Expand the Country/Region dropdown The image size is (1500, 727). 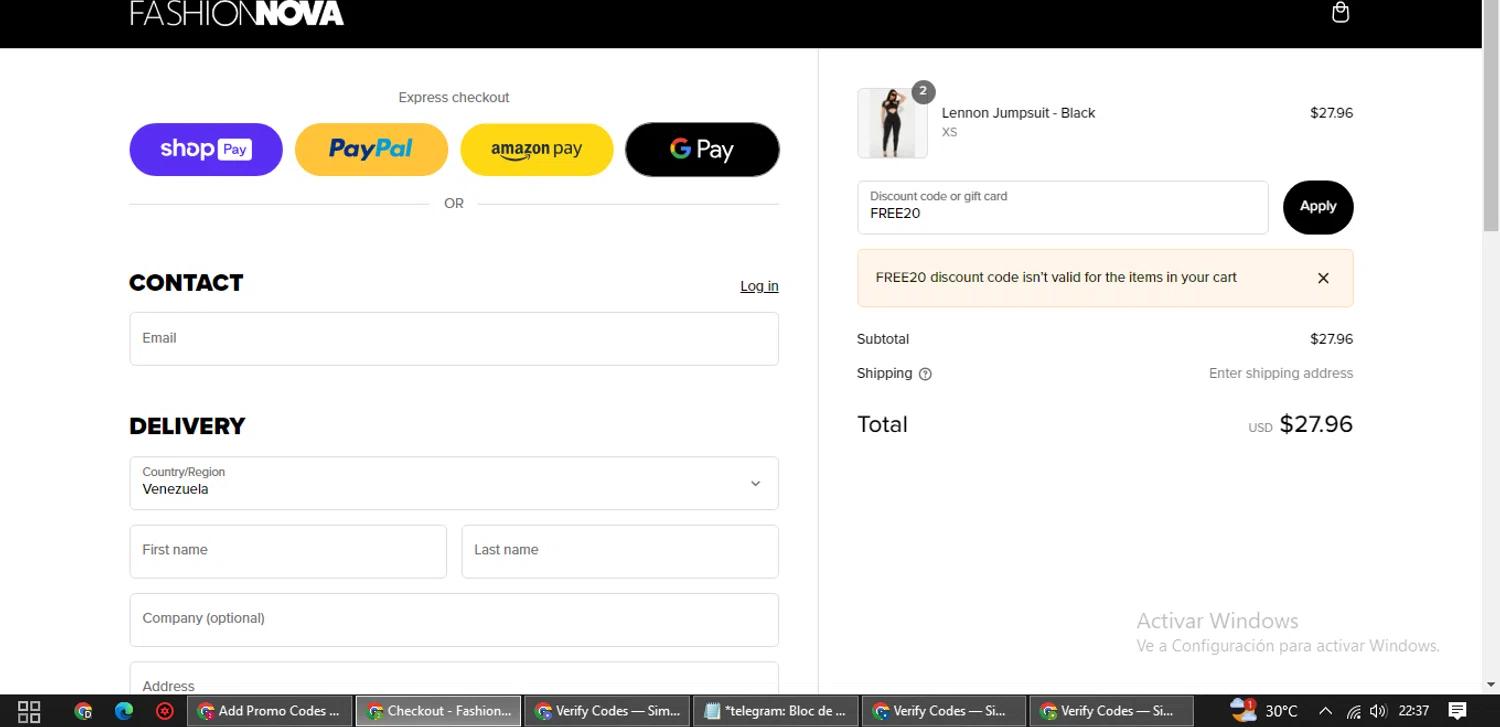(454, 484)
